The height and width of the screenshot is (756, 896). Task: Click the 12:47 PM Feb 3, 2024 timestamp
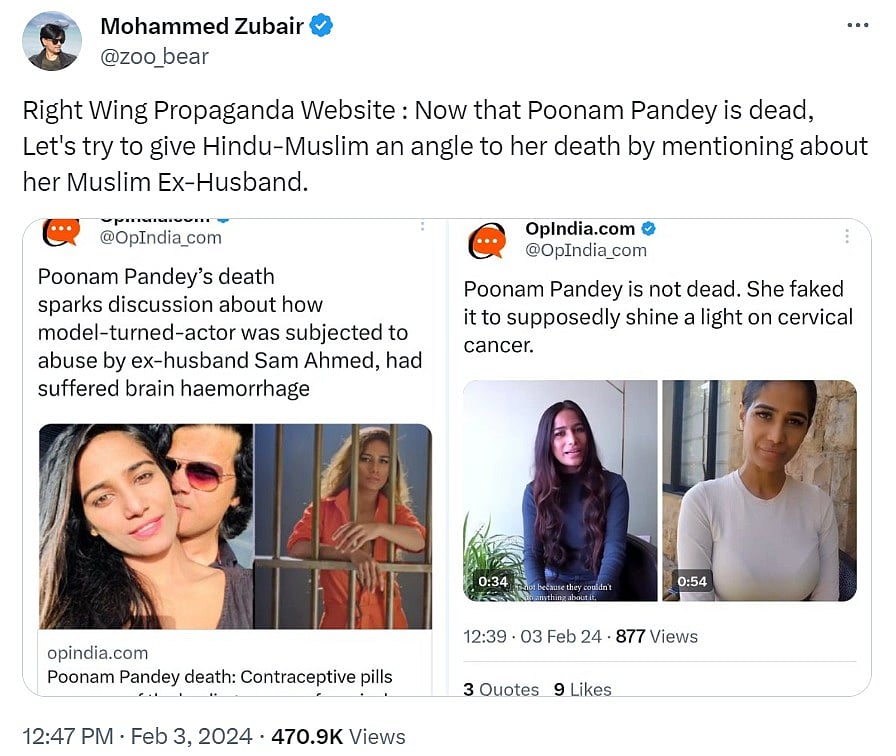click(136, 737)
